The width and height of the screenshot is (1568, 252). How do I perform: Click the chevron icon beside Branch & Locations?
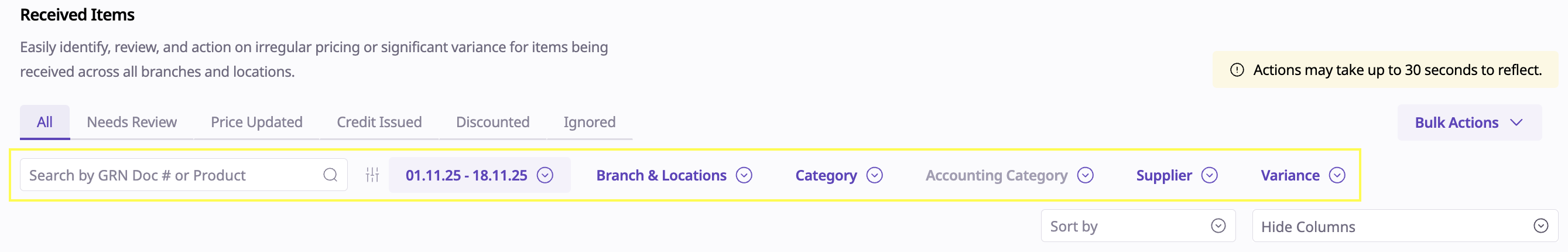[744, 175]
